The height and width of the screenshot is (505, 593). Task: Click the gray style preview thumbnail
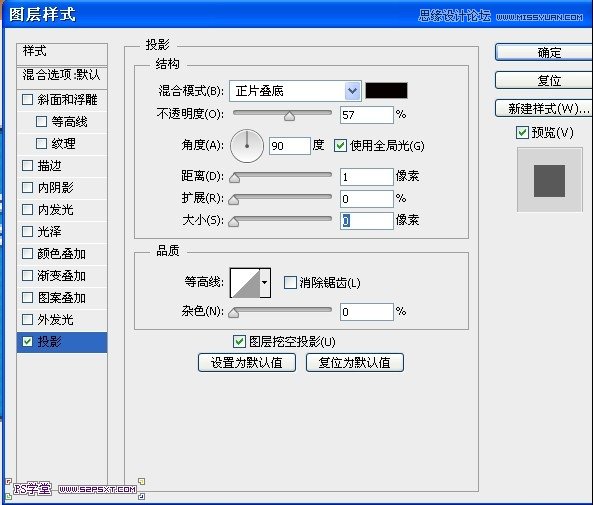click(550, 180)
